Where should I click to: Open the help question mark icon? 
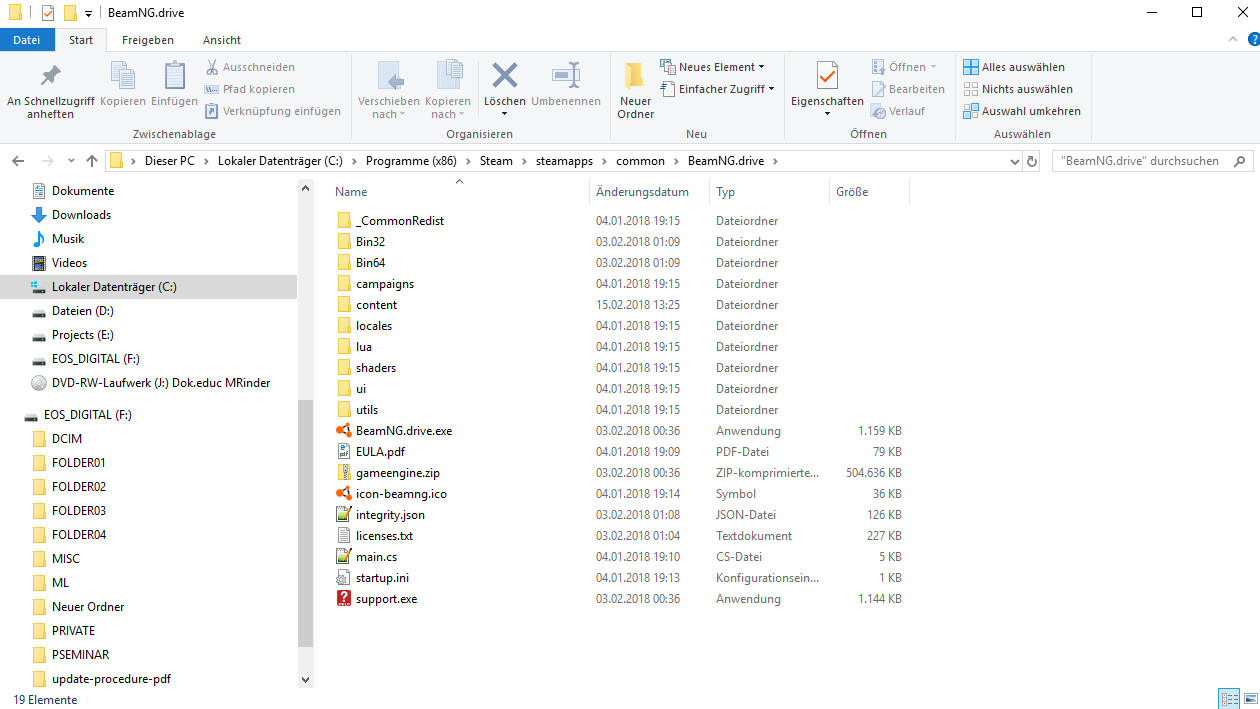click(1253, 39)
